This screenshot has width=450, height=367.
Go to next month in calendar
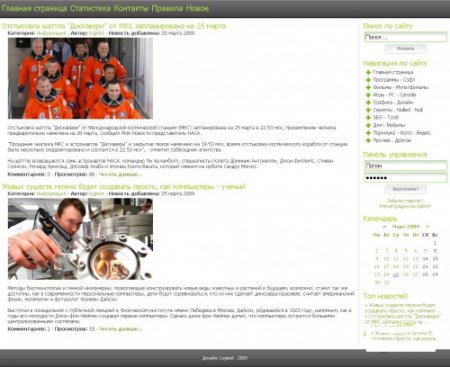pos(427,227)
